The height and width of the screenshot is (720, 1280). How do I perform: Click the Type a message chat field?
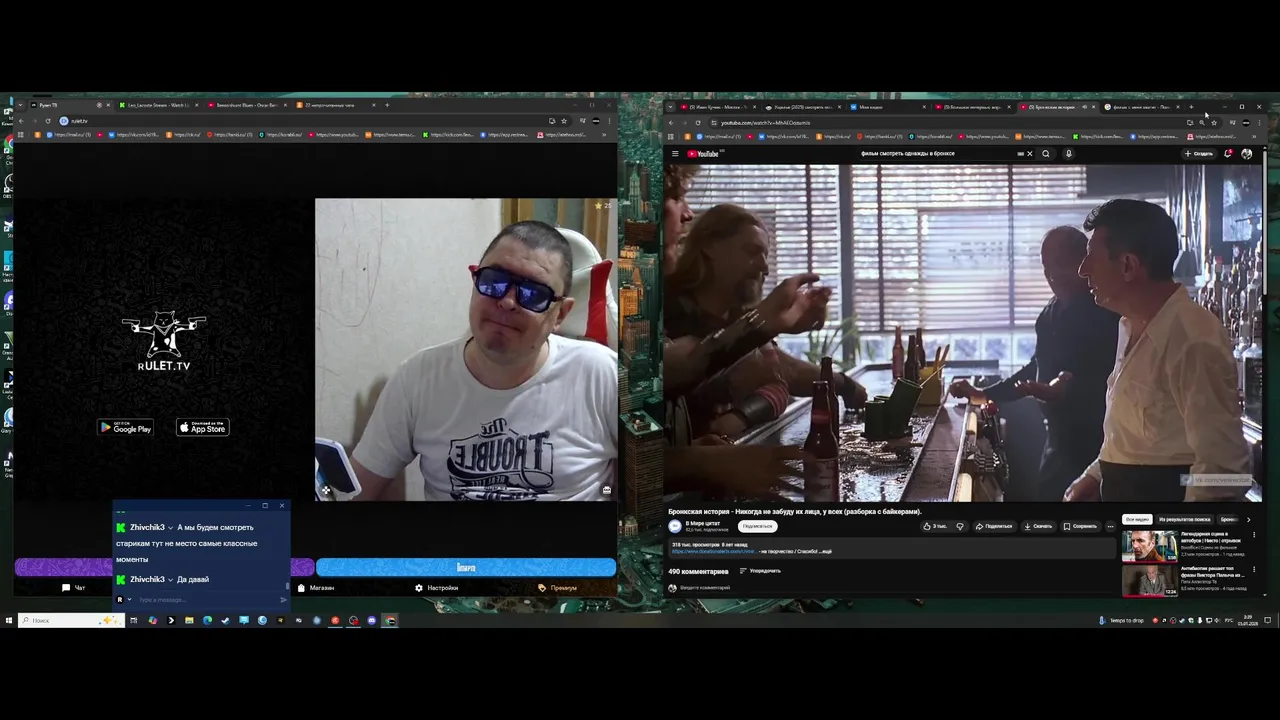pyautogui.click(x=205, y=600)
